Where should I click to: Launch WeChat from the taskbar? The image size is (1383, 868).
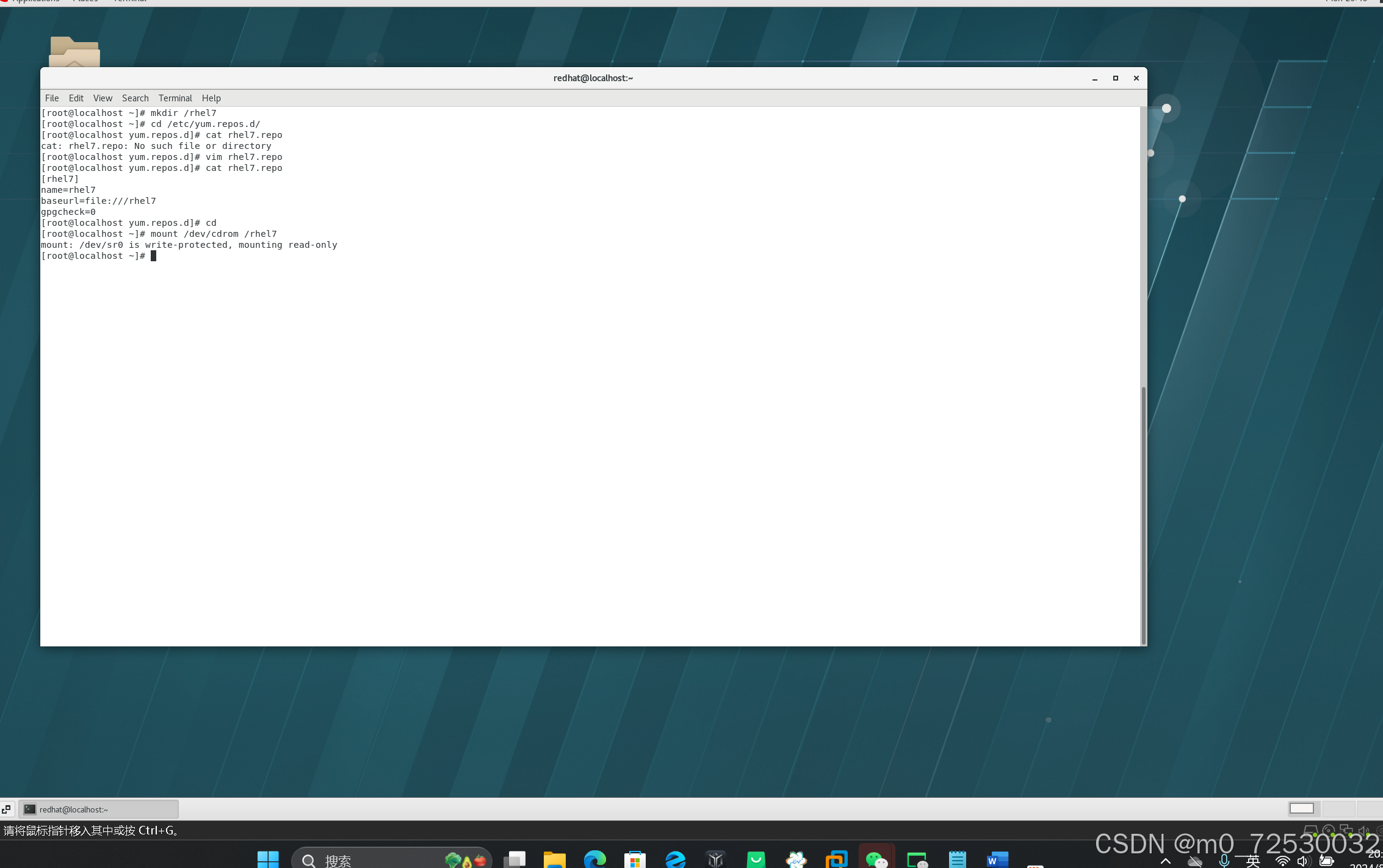876,859
